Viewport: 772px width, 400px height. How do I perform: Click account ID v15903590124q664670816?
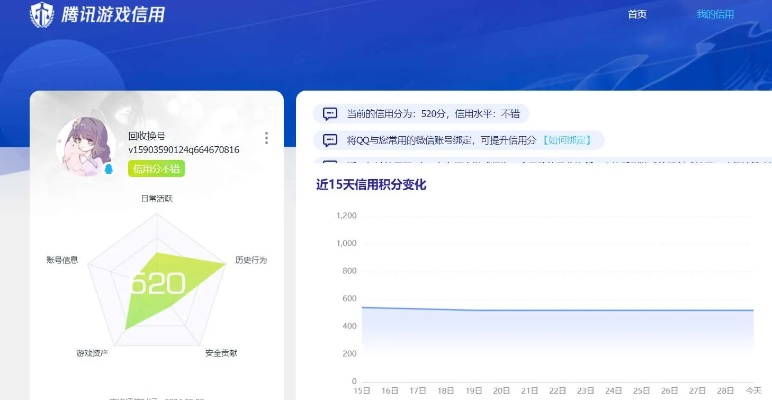click(184, 150)
